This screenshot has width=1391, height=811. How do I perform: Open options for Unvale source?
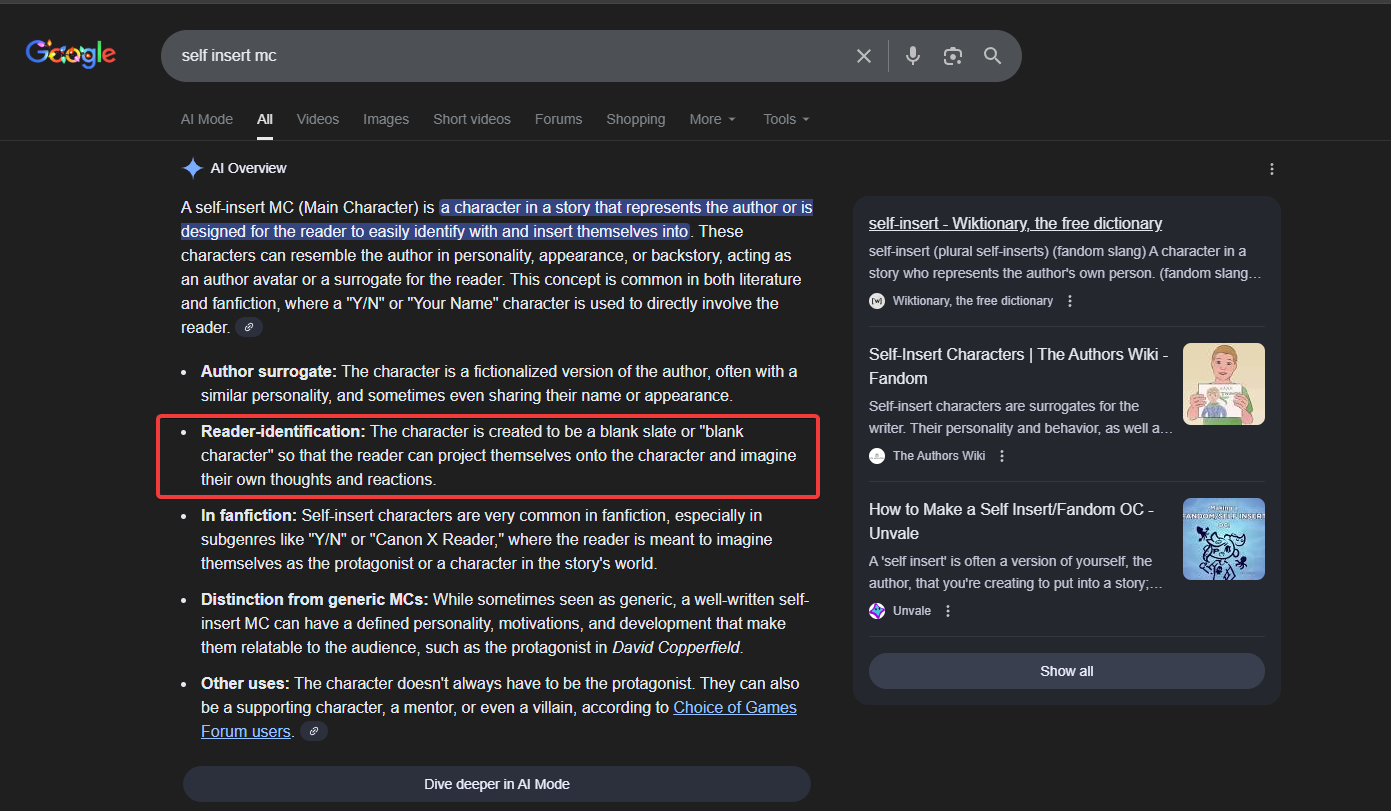click(x=948, y=611)
